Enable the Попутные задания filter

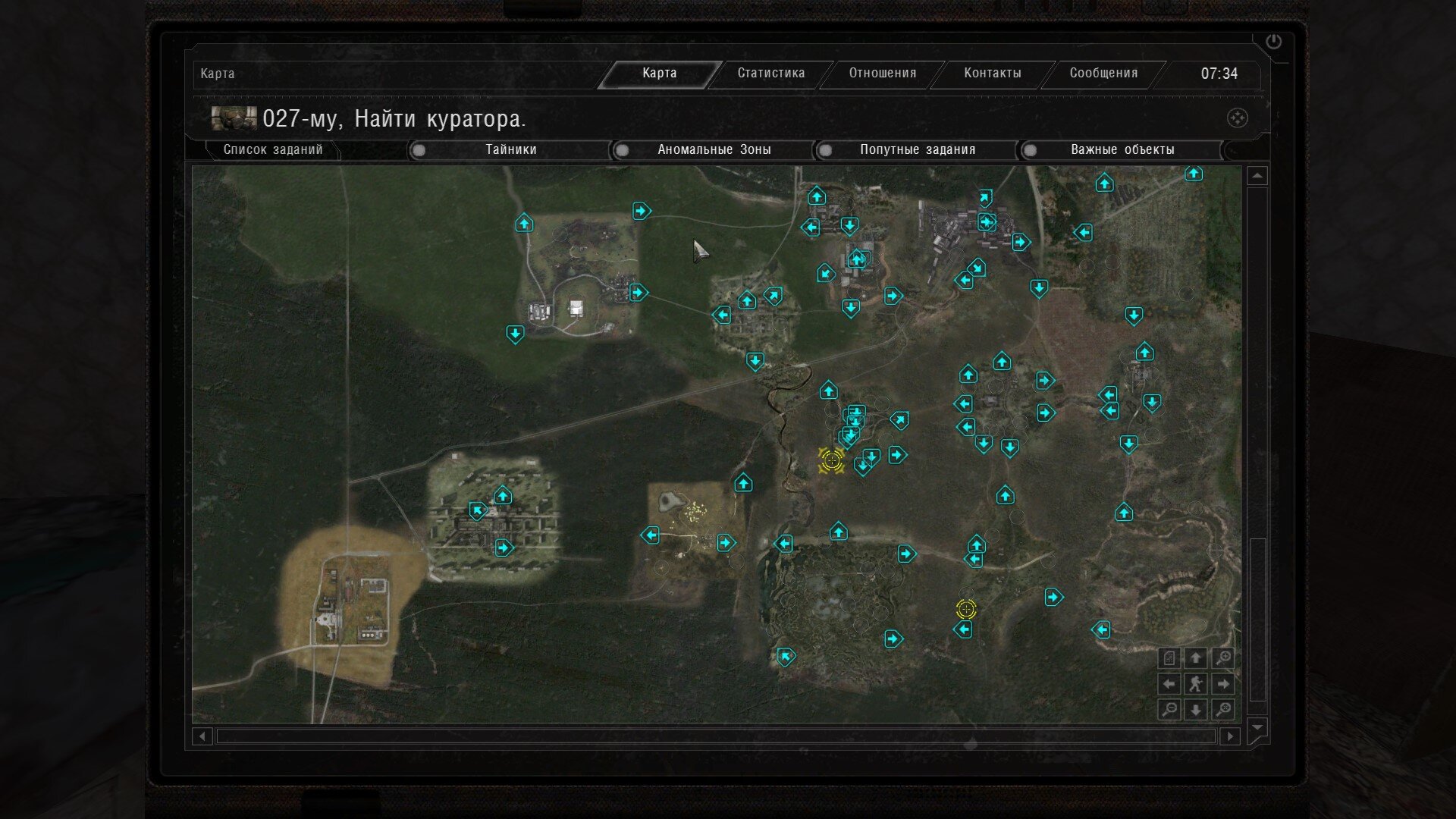coord(826,150)
